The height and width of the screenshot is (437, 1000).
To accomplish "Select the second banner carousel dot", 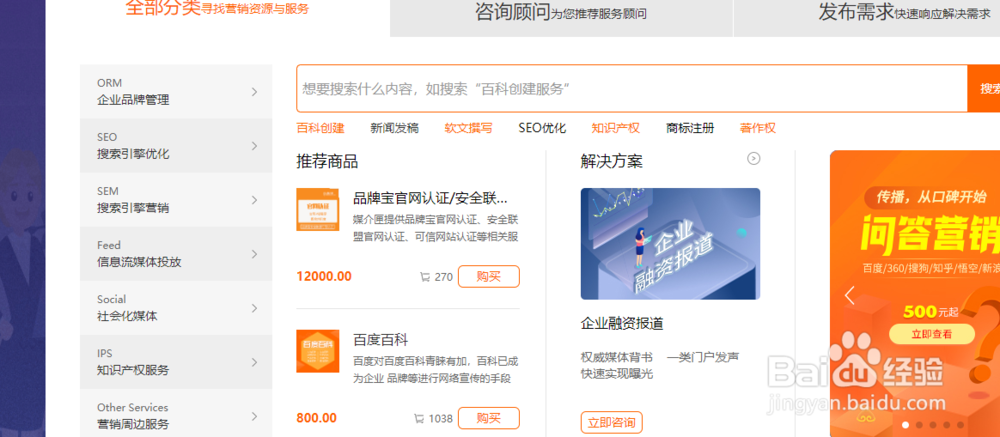I will click(x=919, y=425).
